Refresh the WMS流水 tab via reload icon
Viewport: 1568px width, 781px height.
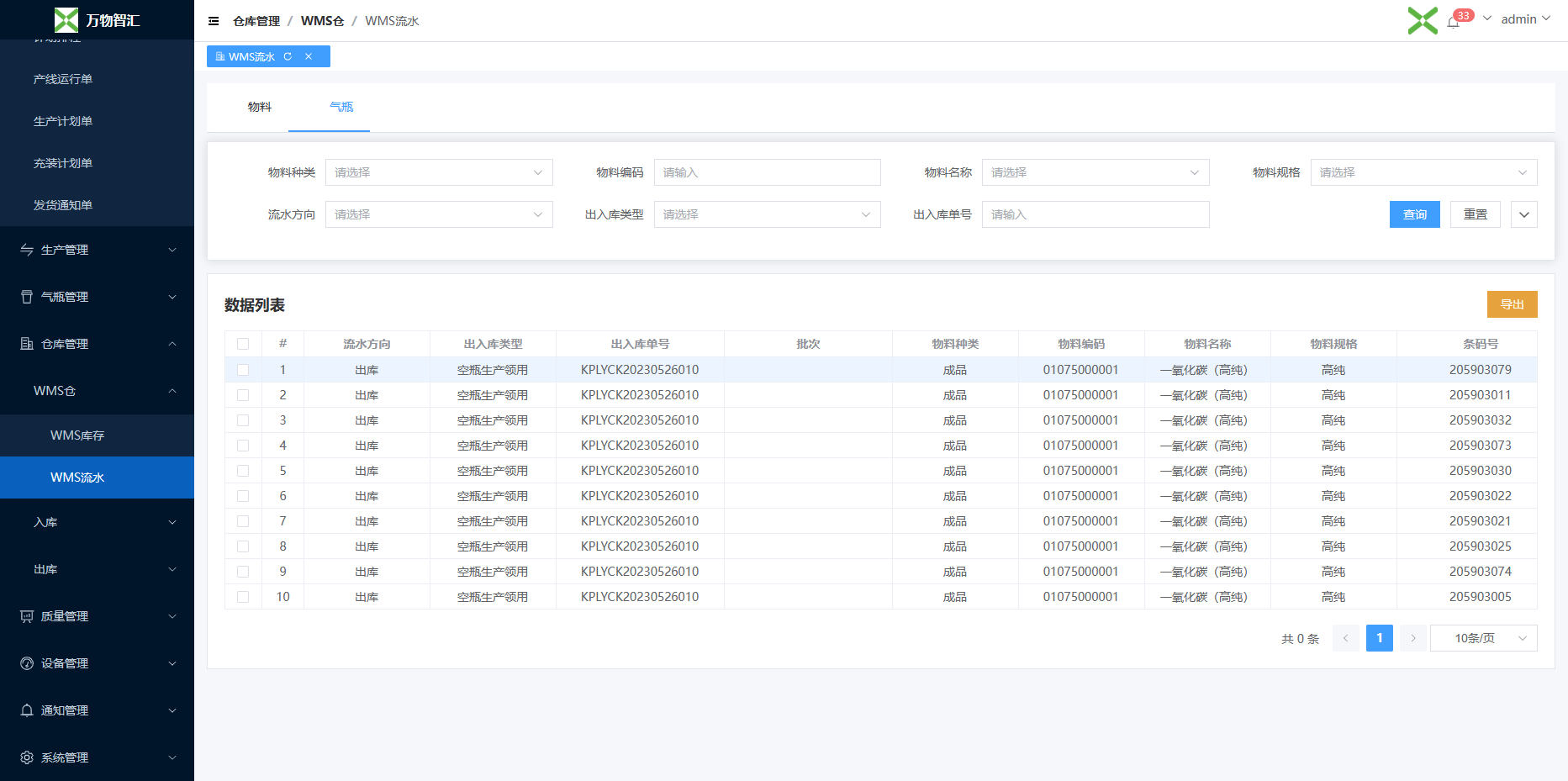tap(288, 56)
